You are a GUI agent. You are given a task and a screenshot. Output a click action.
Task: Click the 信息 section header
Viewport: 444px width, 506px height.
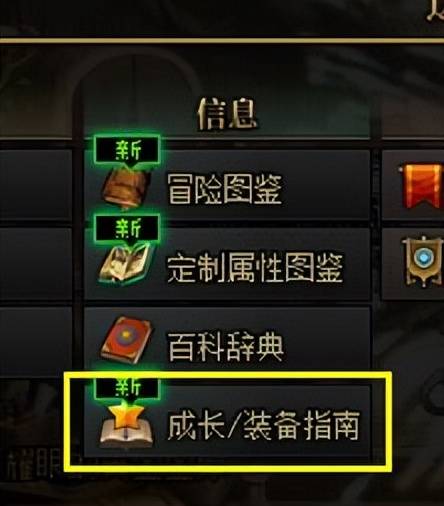point(227,113)
